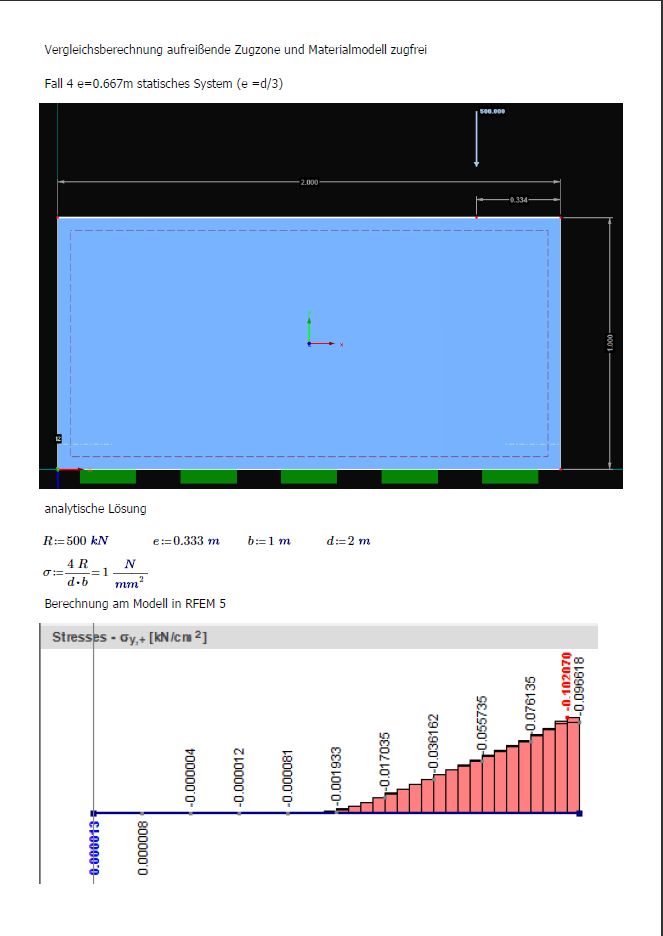Click the stress value -0.000004
Viewport: 663px width, 936px height.
coord(190,777)
